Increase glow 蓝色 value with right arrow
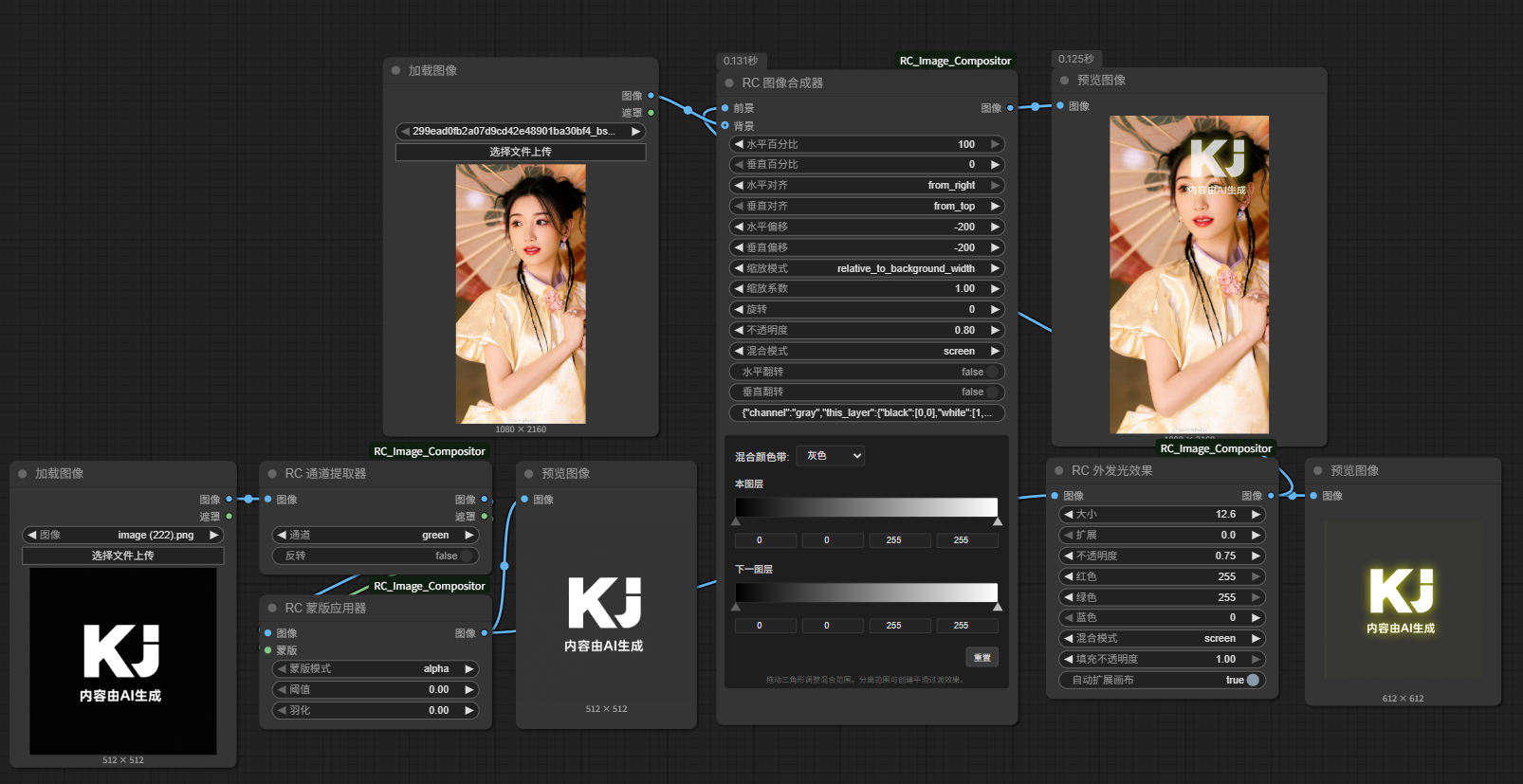 (1256, 618)
